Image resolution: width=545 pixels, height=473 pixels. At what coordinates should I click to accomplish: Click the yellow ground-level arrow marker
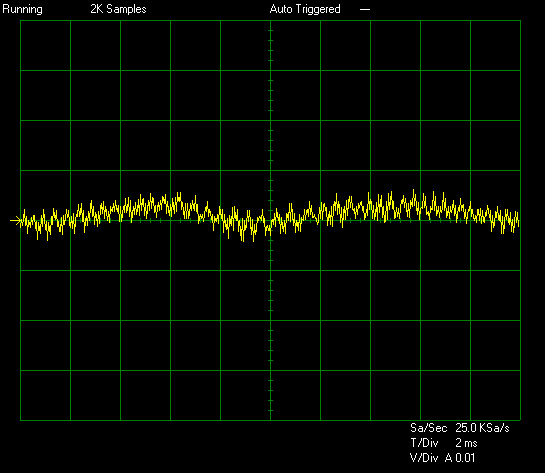coord(16,220)
